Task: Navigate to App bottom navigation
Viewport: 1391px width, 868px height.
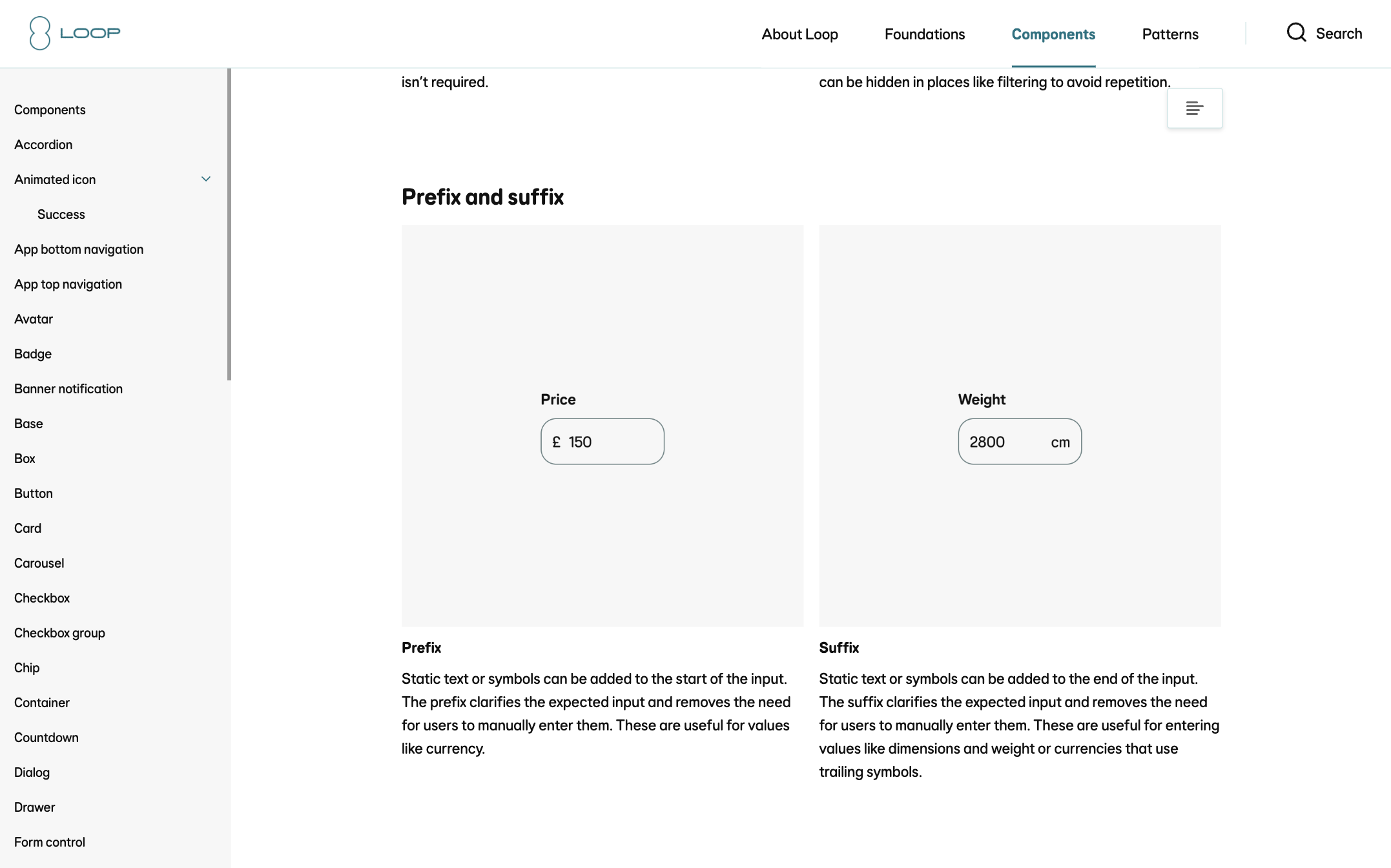Action: pyautogui.click(x=79, y=249)
